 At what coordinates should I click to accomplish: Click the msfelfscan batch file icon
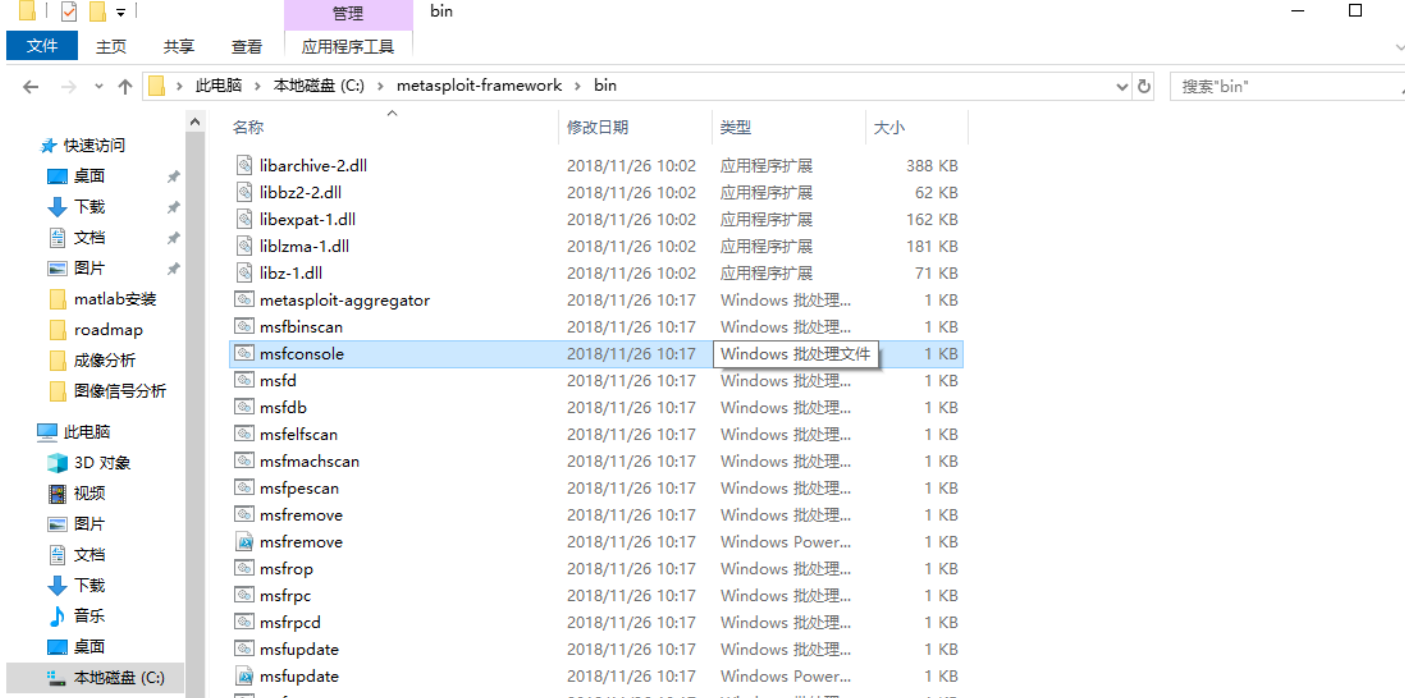pos(244,434)
